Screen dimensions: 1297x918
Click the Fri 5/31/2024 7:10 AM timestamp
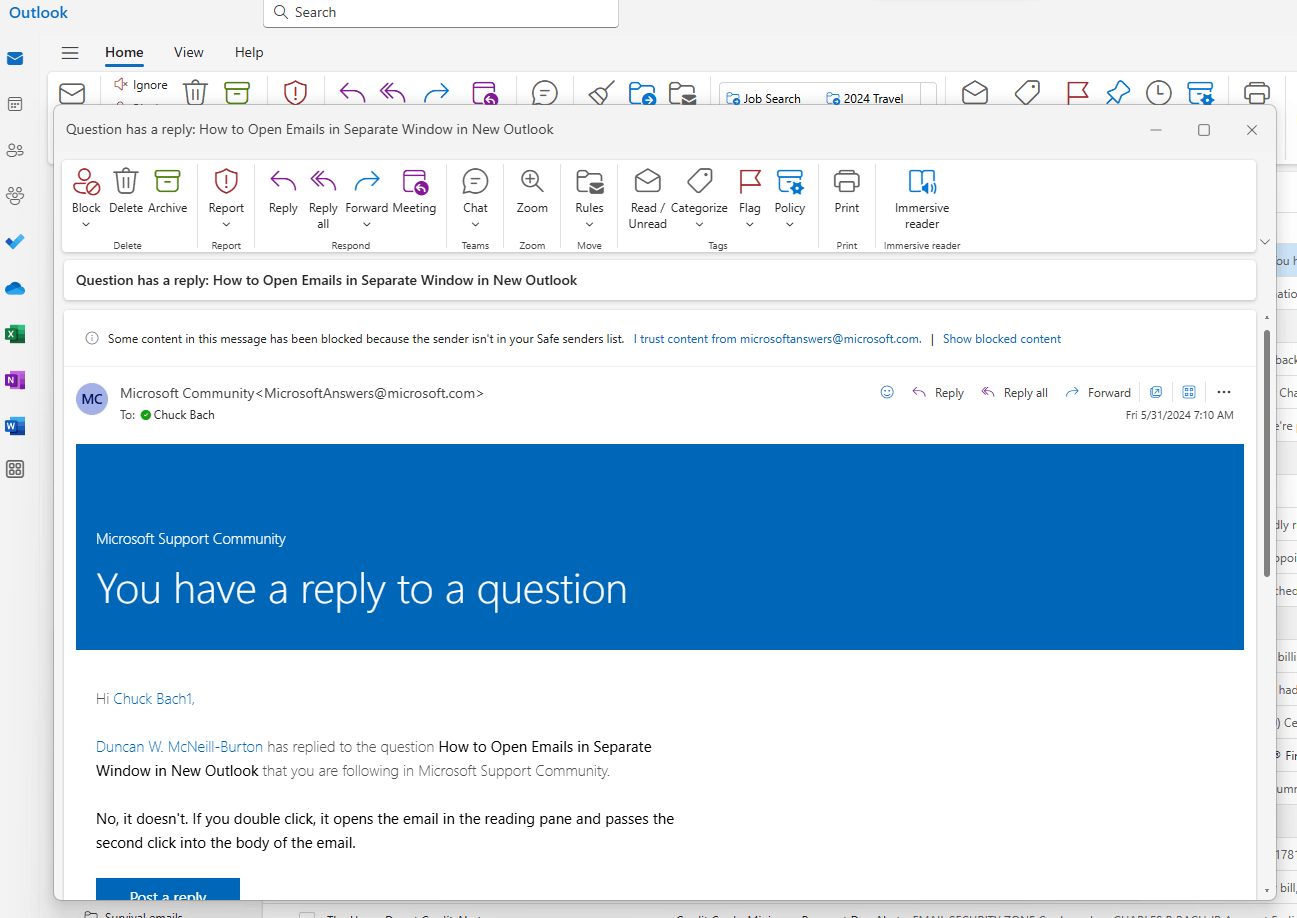tap(1179, 415)
